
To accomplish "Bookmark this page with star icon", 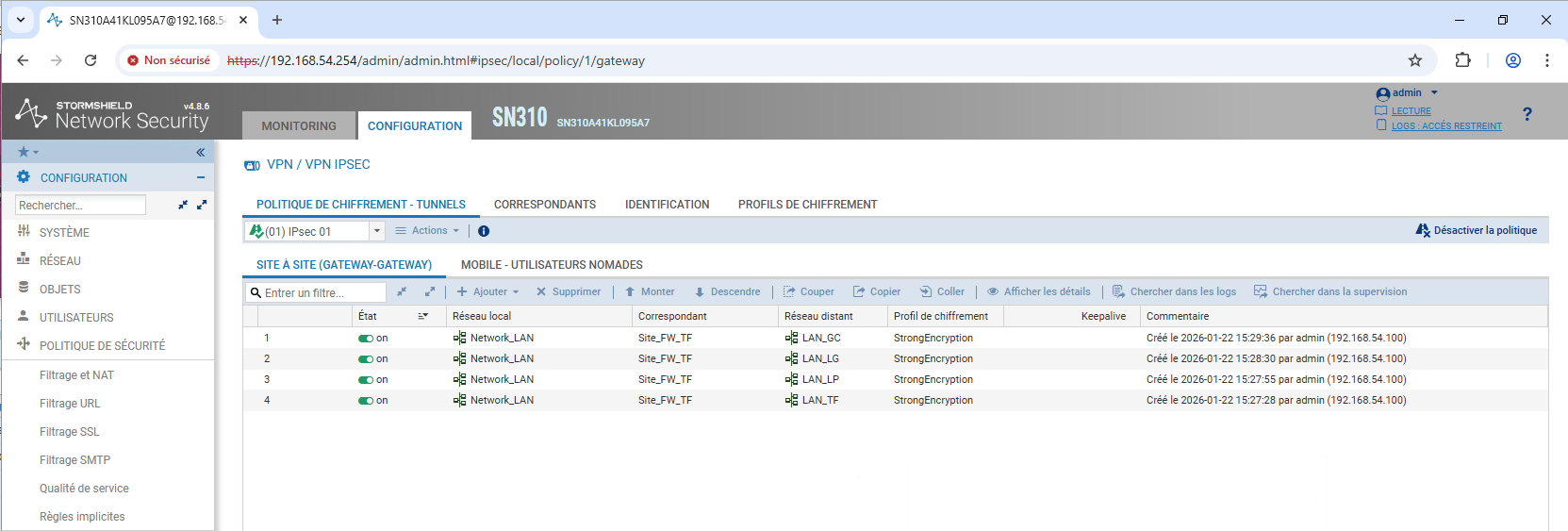I will click(x=1414, y=60).
